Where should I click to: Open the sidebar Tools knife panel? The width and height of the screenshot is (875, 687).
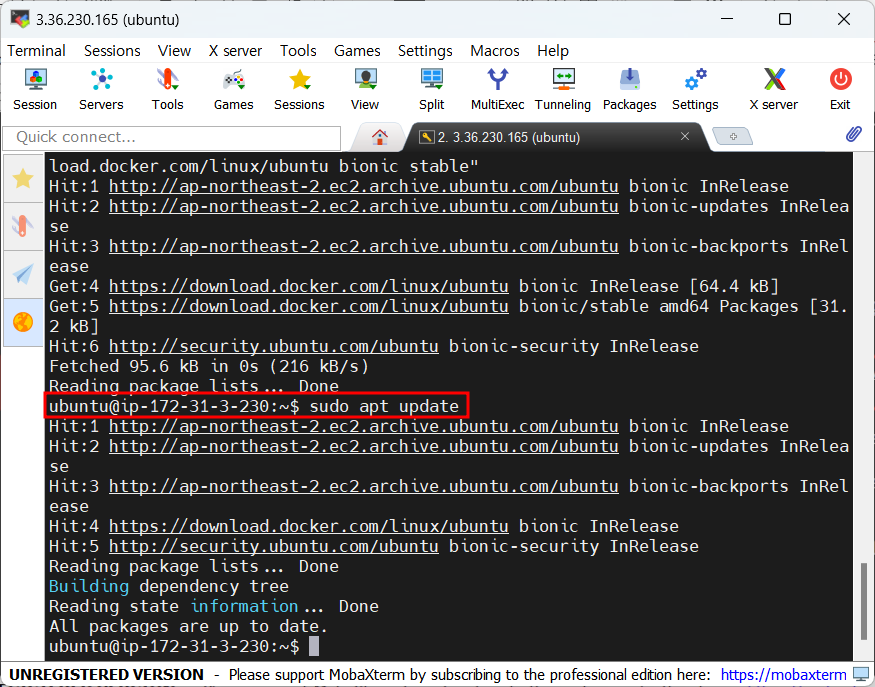[x=23, y=226]
